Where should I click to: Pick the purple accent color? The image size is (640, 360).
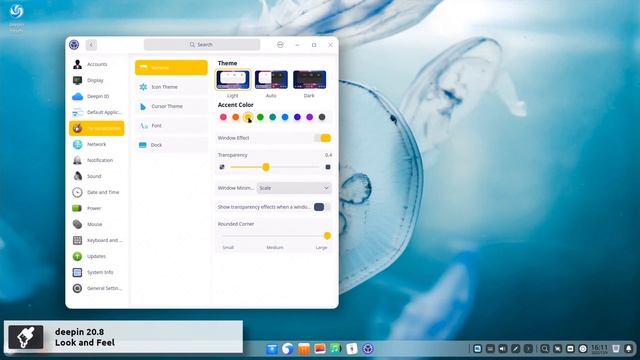[x=310, y=117]
